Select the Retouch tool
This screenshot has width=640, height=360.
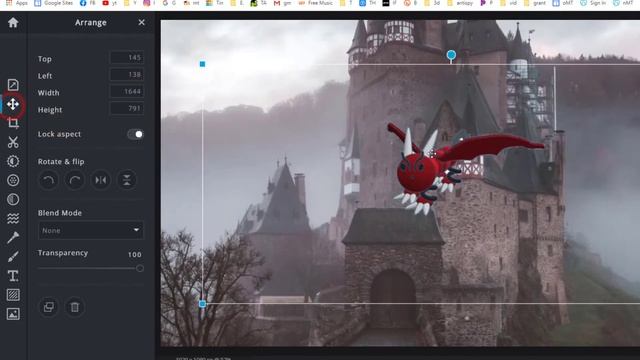click(x=13, y=238)
